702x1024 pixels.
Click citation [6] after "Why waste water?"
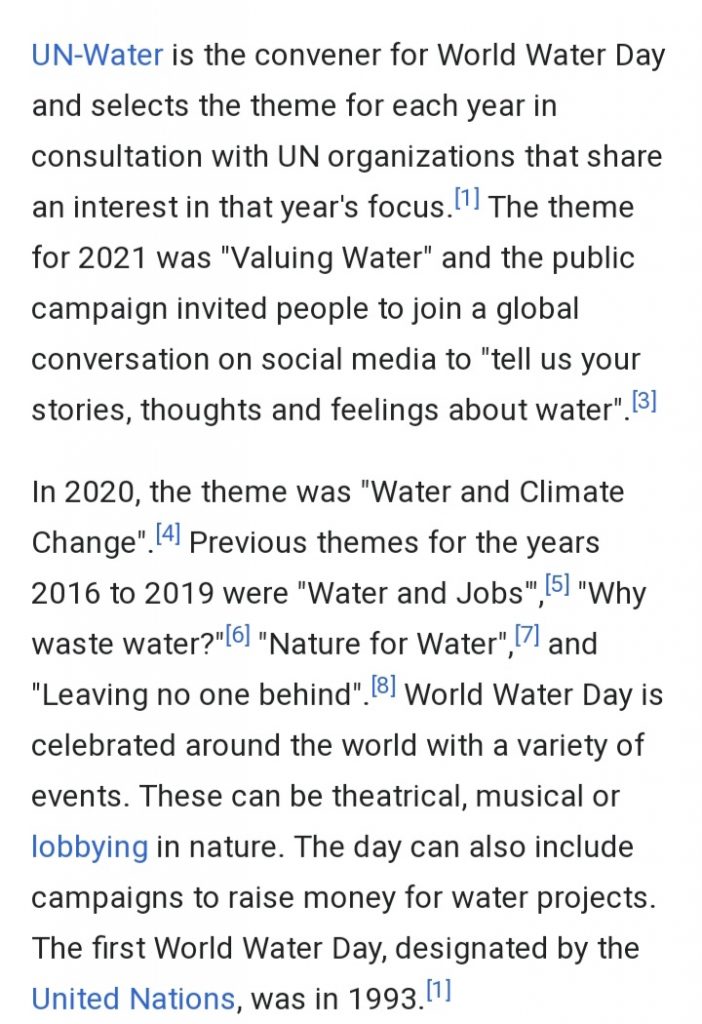point(236,636)
